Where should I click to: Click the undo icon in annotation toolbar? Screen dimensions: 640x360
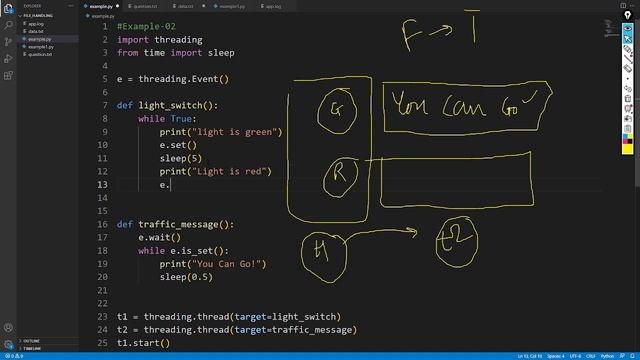[x=628, y=89]
